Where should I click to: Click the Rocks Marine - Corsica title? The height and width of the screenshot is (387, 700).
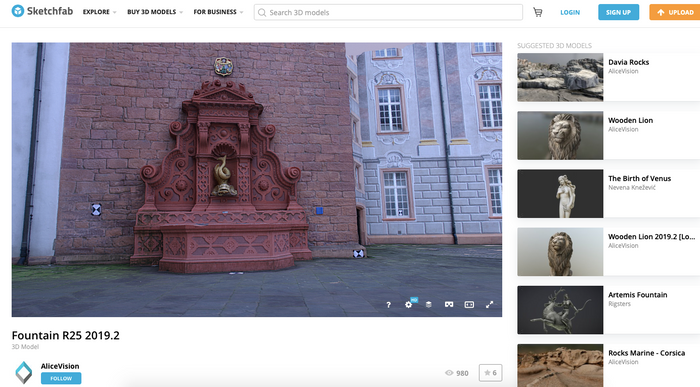(646, 353)
